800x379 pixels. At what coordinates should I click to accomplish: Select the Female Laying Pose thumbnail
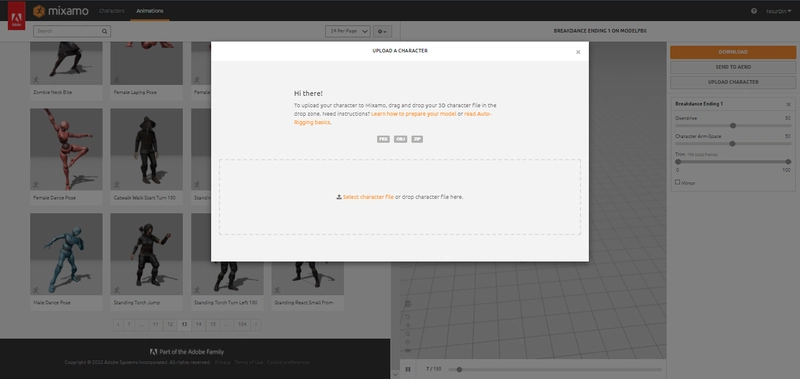(146, 63)
